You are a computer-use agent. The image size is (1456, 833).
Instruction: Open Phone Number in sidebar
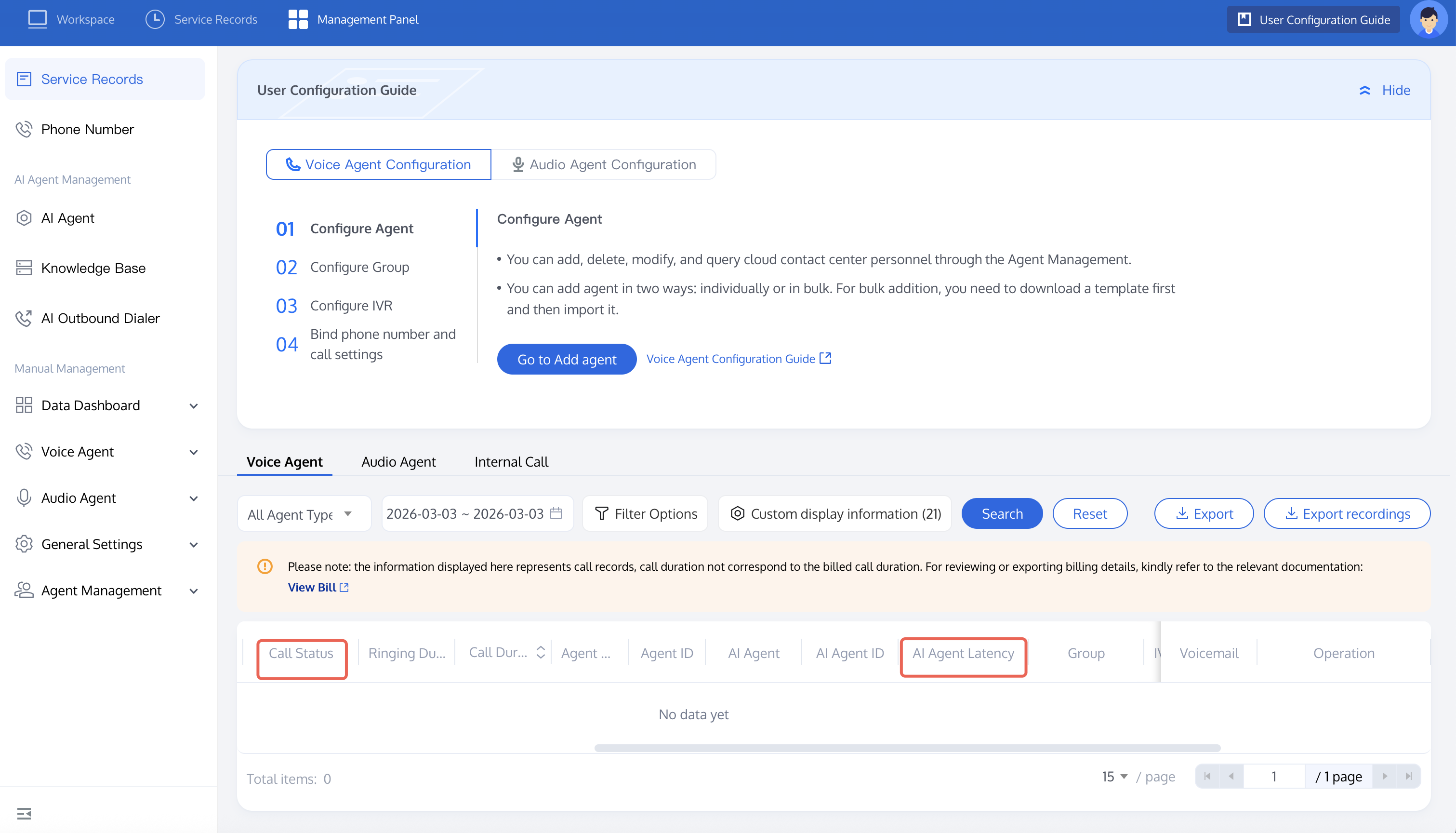click(88, 129)
